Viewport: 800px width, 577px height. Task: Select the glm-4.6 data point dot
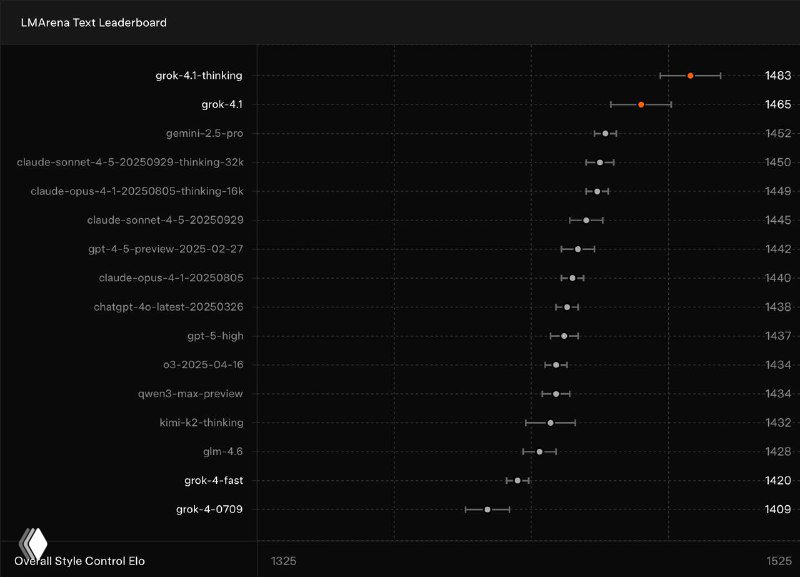539,452
